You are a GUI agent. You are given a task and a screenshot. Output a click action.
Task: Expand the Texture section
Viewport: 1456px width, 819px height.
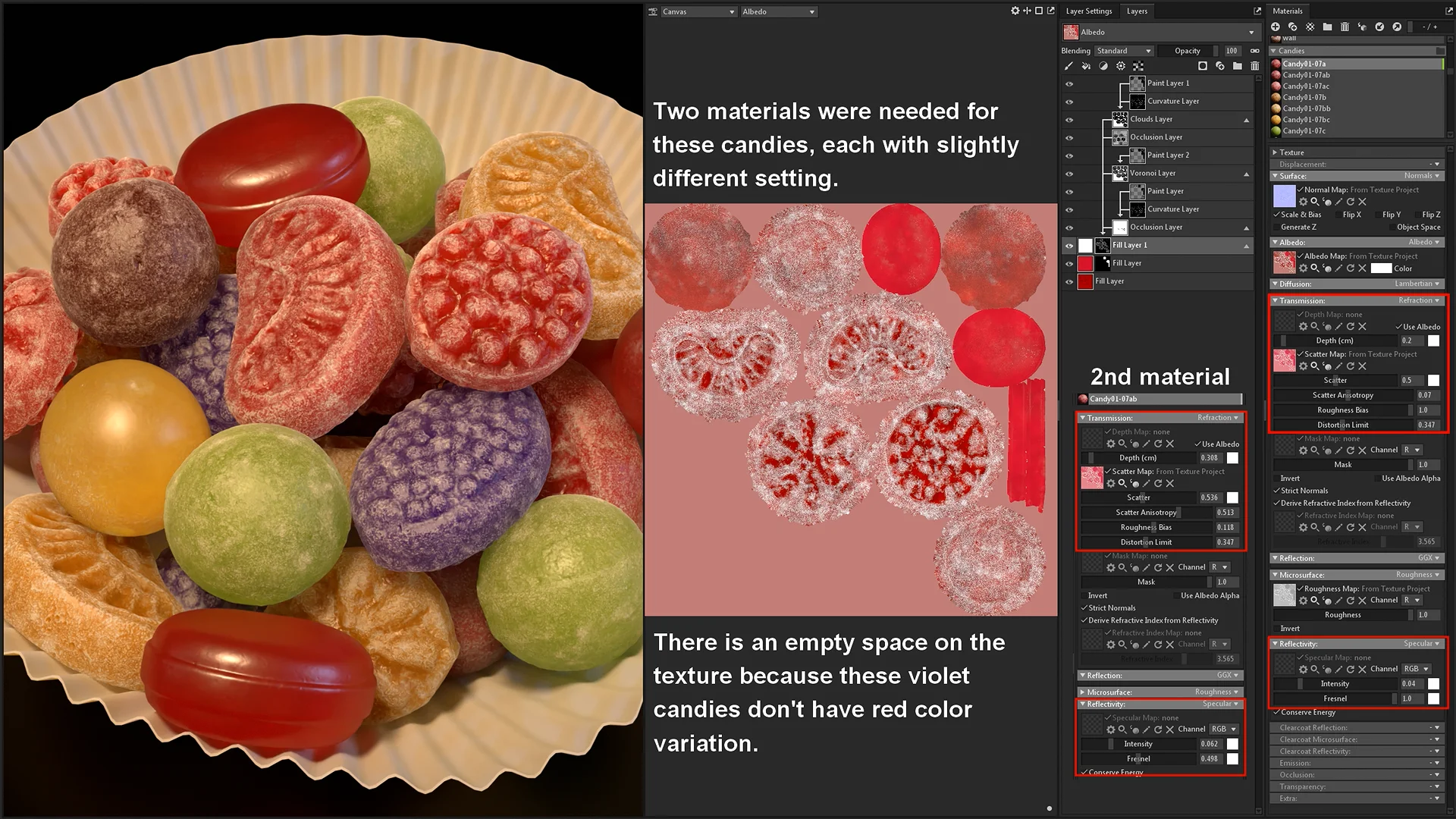pyautogui.click(x=1275, y=152)
